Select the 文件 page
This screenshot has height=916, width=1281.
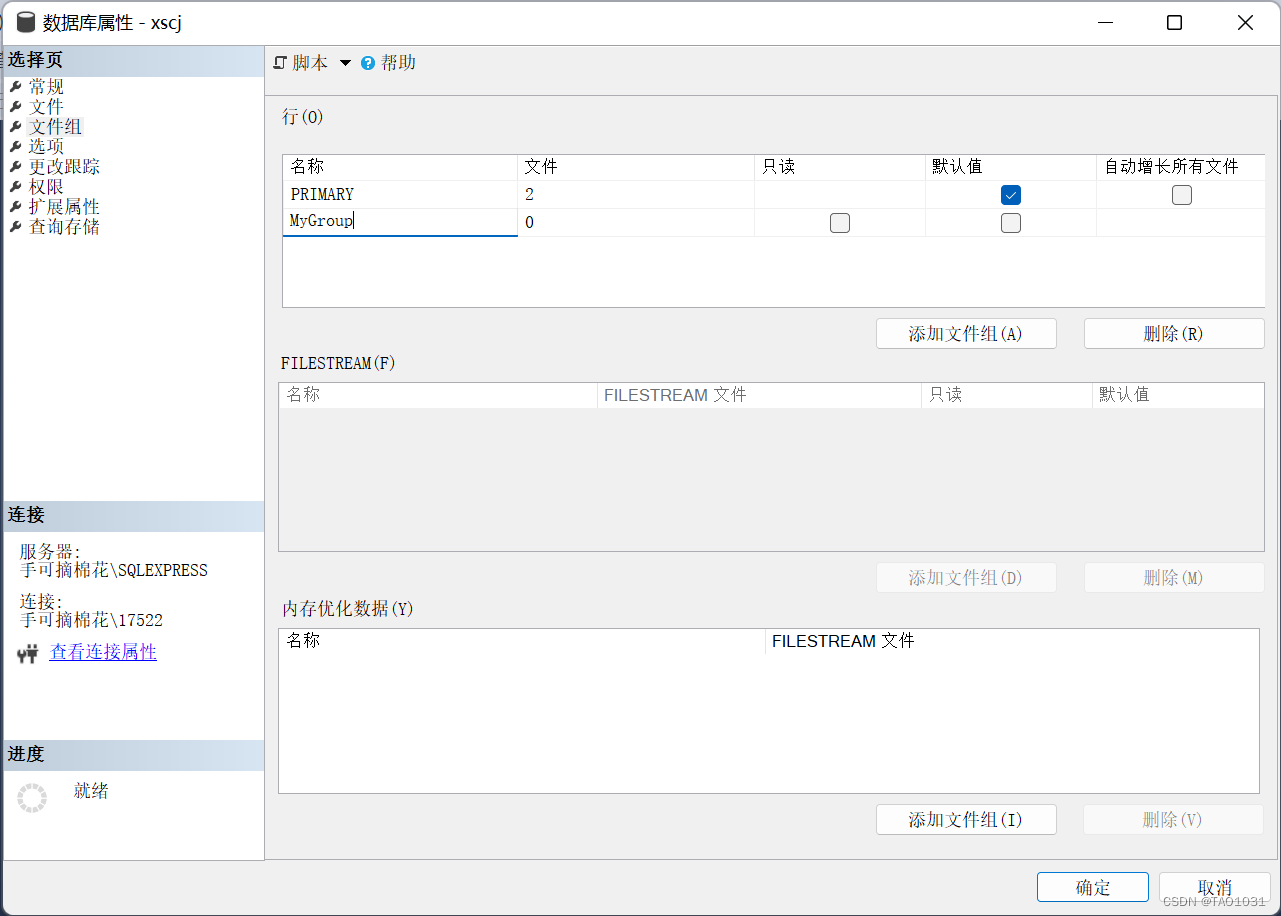(x=46, y=107)
